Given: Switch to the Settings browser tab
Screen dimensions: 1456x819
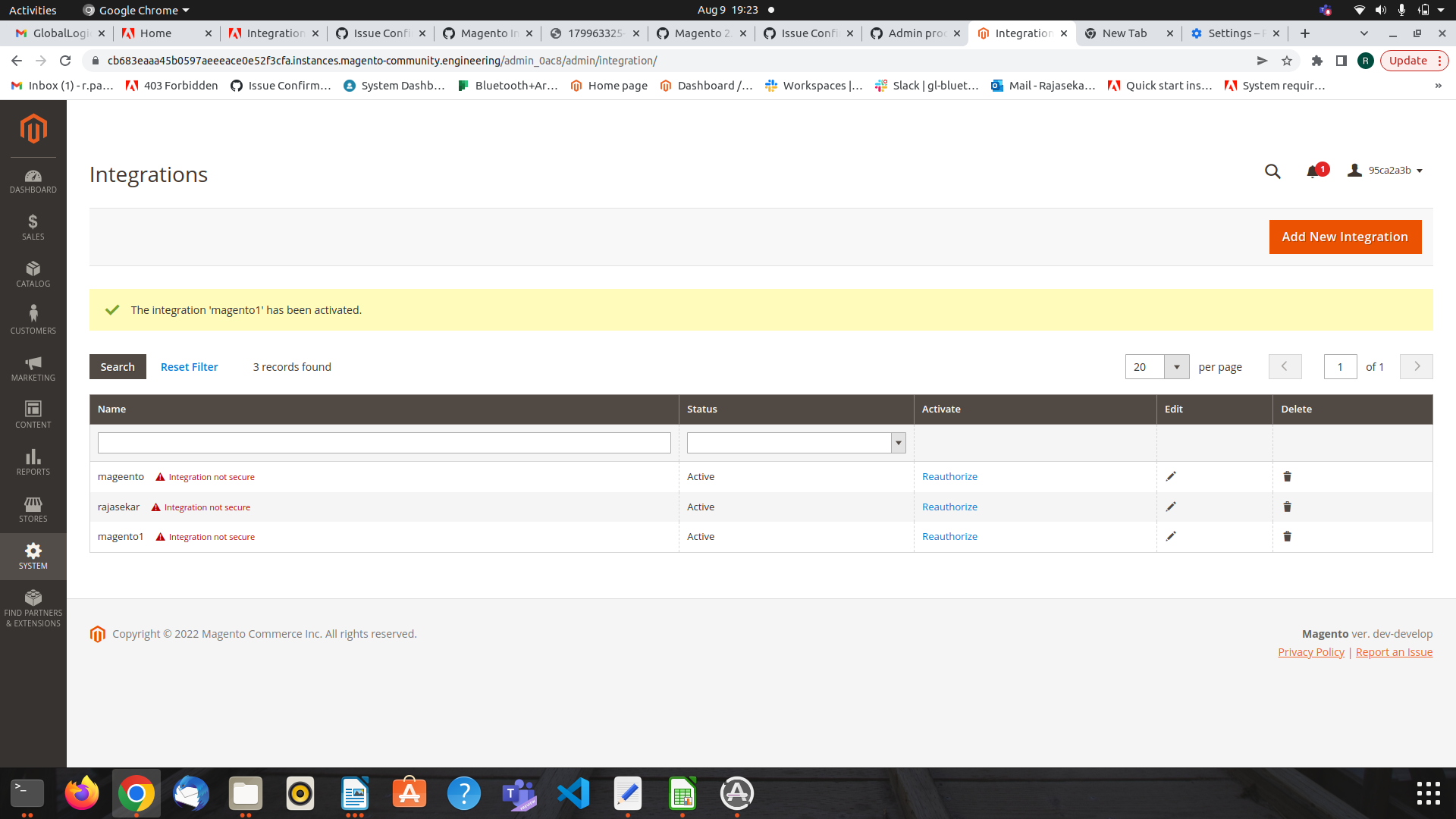Looking at the screenshot, I should [1228, 33].
